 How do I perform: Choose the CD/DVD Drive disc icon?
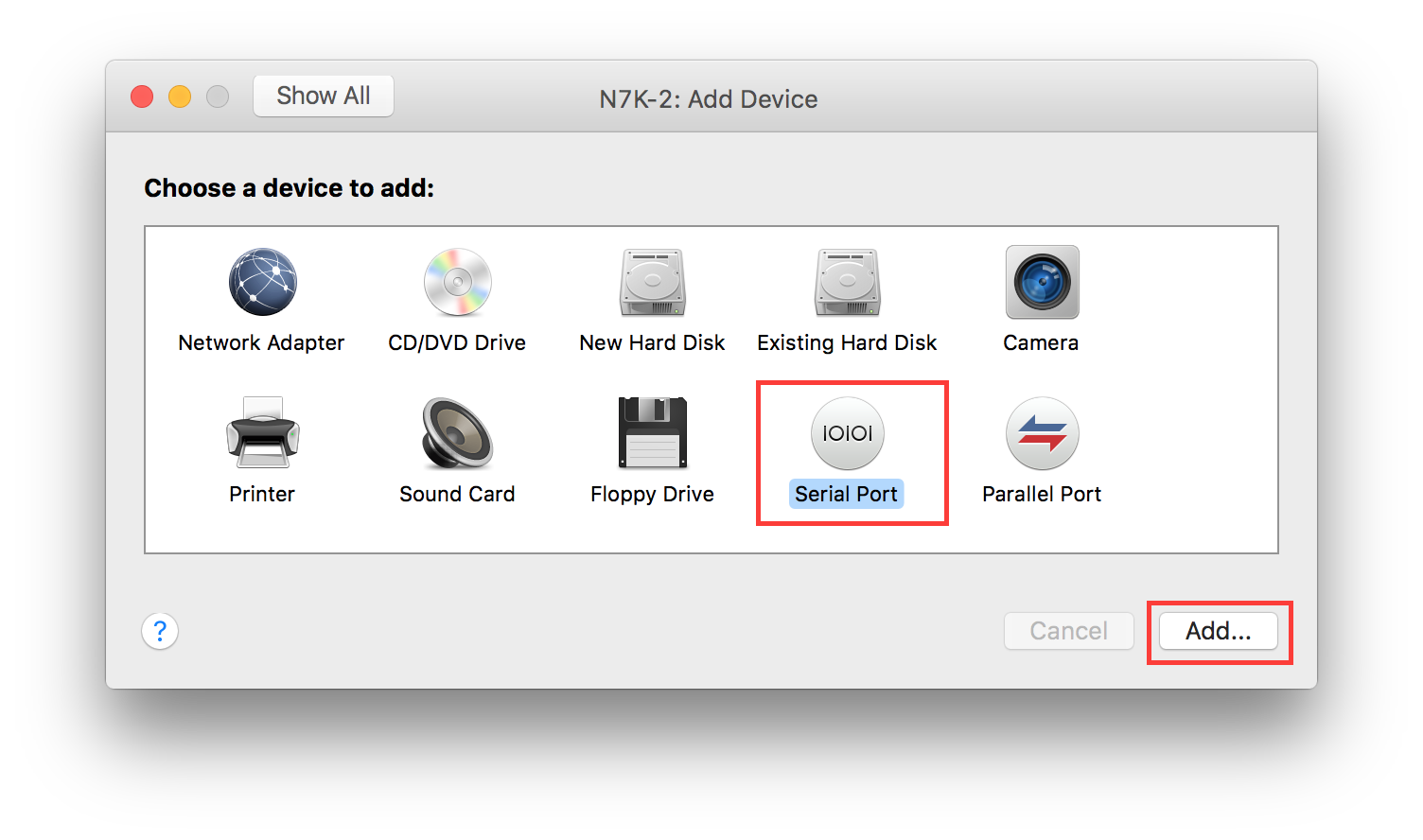pos(458,282)
